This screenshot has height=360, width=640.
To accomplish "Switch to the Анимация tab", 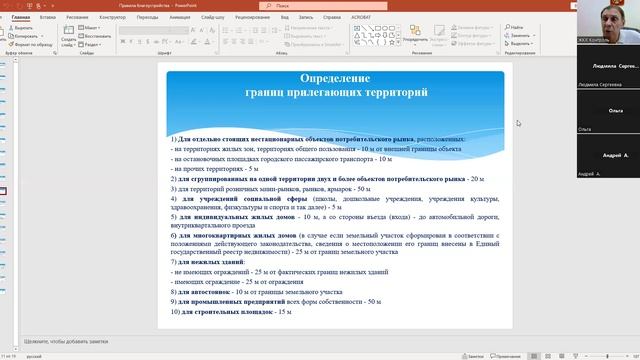I will click(180, 17).
